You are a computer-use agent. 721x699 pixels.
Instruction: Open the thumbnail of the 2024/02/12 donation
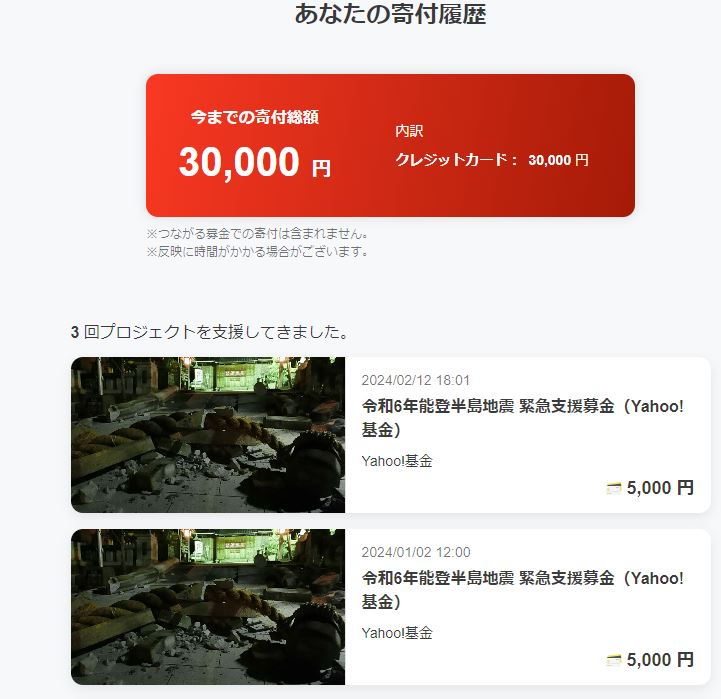(x=208, y=435)
